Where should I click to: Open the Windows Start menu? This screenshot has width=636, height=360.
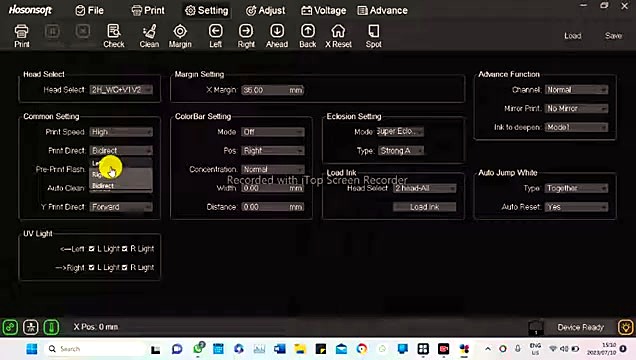click(x=32, y=349)
